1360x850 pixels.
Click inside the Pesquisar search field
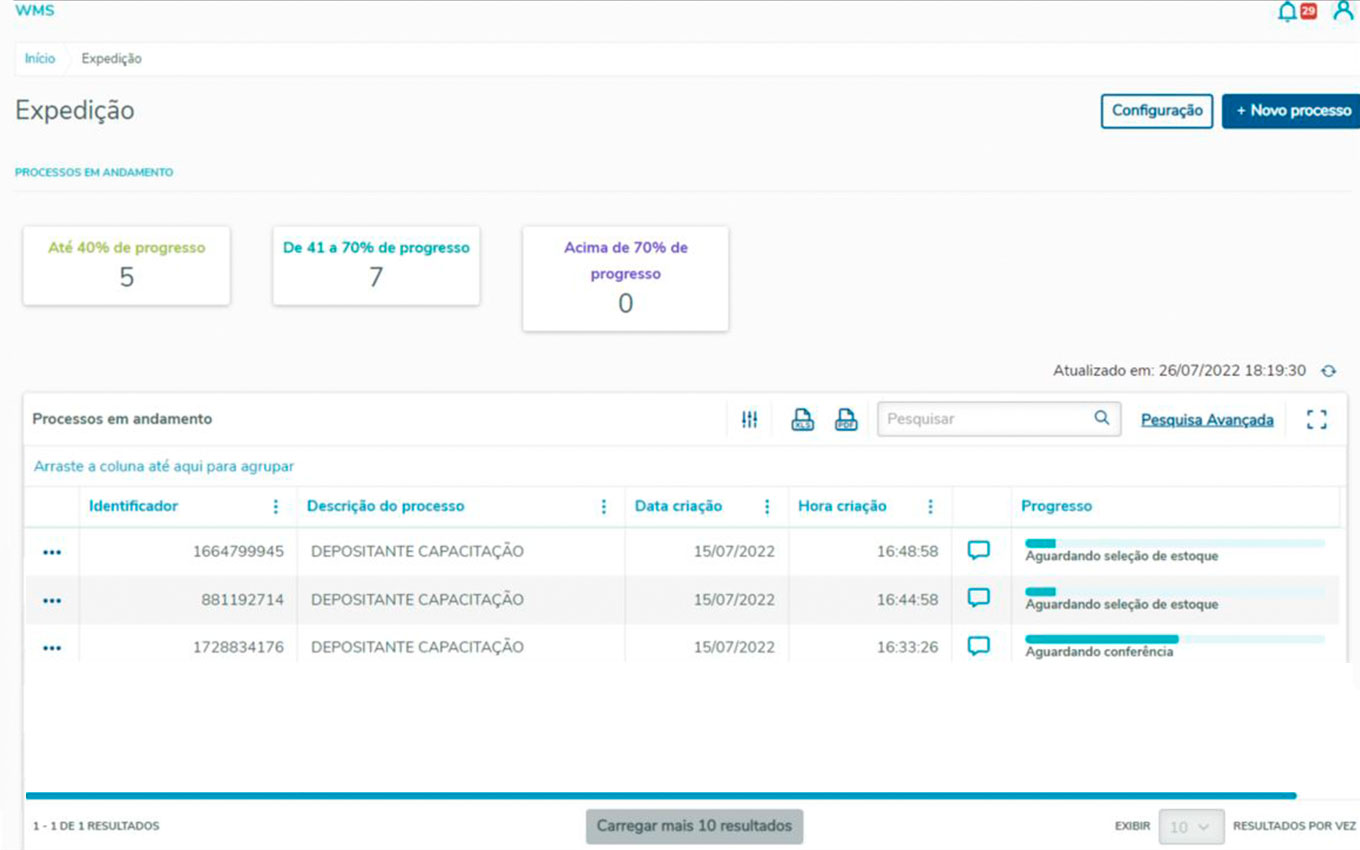(x=985, y=420)
